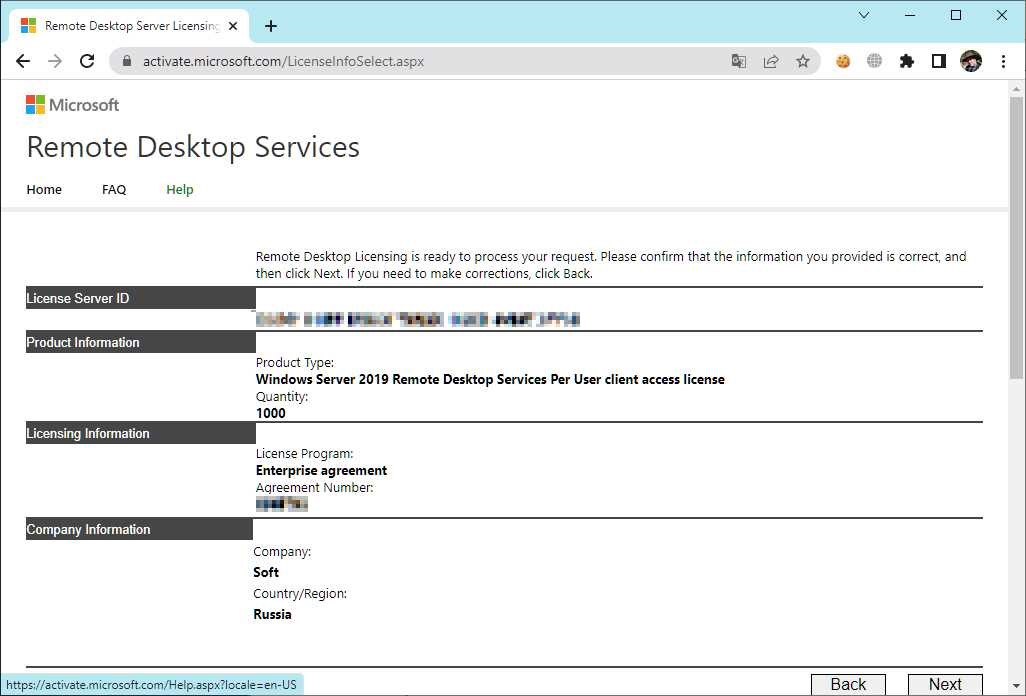The height and width of the screenshot is (696, 1026).
Task: Open the FAQ menu item
Action: (x=114, y=190)
